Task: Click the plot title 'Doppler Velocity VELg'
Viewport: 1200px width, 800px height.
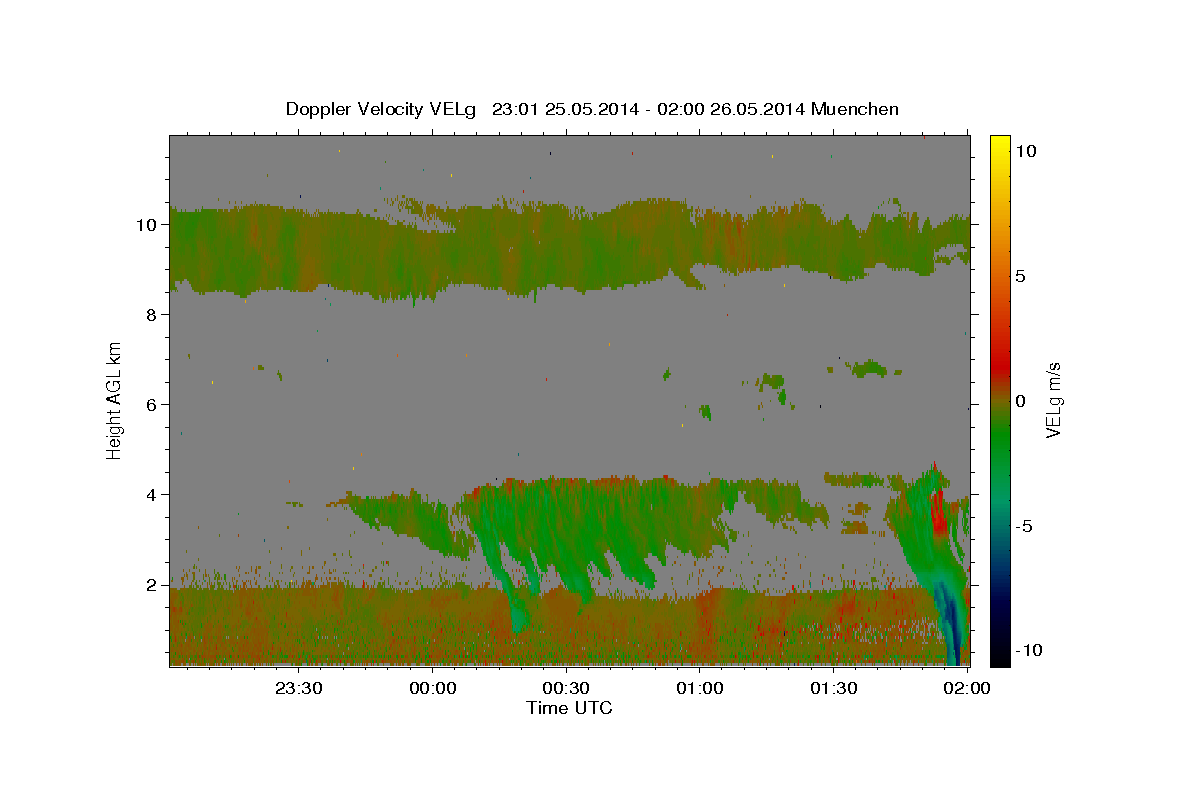Action: pyautogui.click(x=383, y=109)
